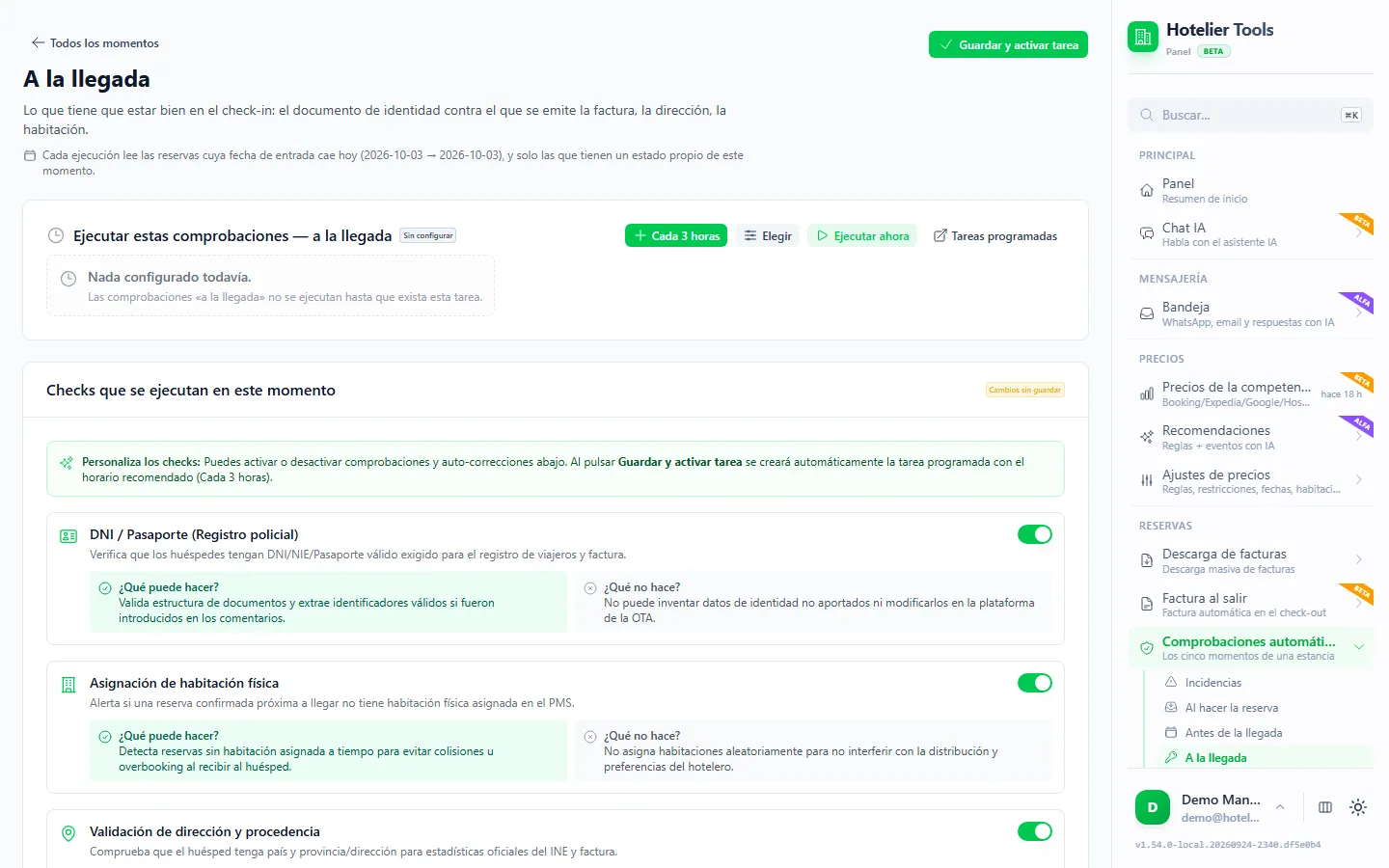Click the search magnifier icon

coord(1147,115)
